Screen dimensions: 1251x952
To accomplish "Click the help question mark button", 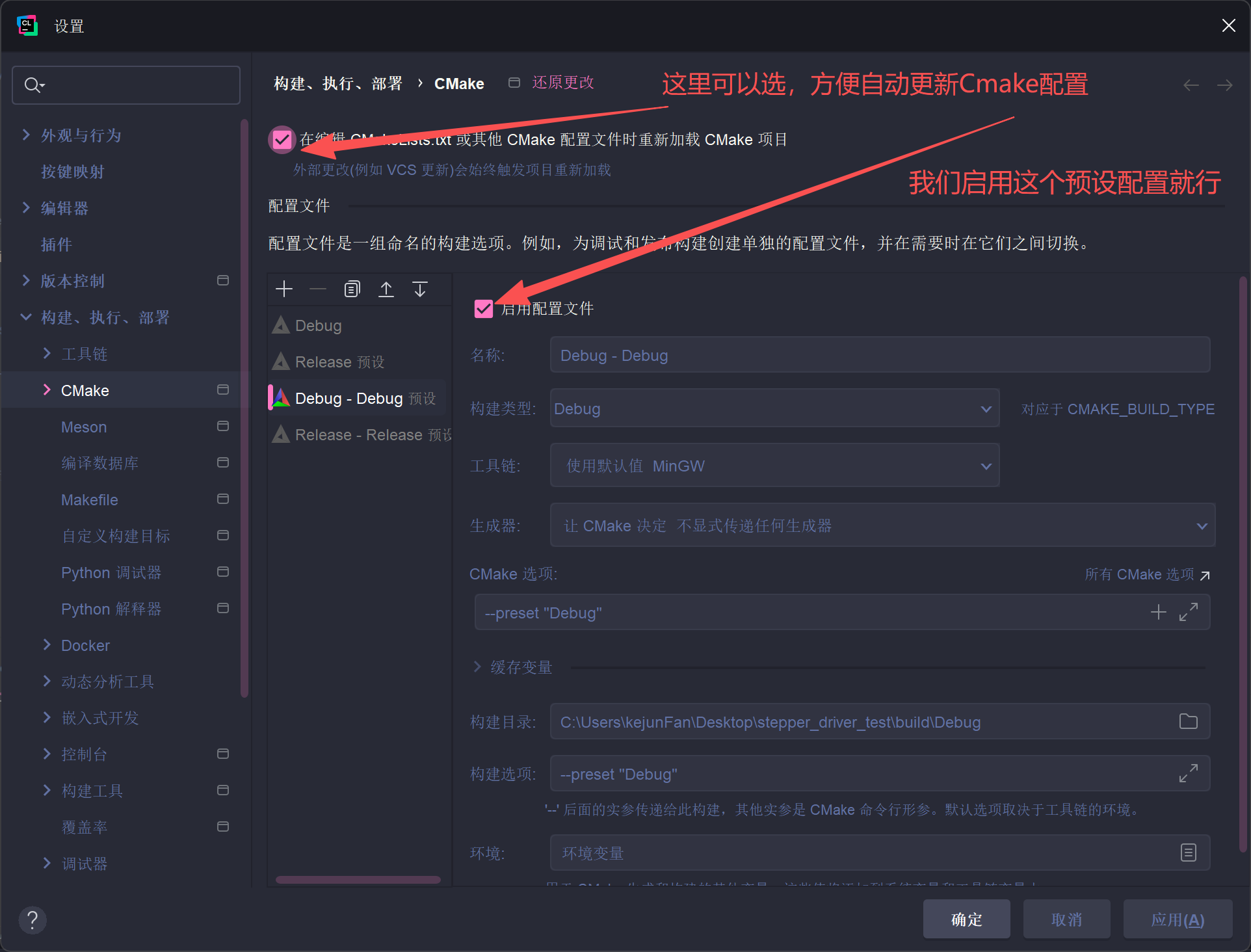I will [x=33, y=920].
